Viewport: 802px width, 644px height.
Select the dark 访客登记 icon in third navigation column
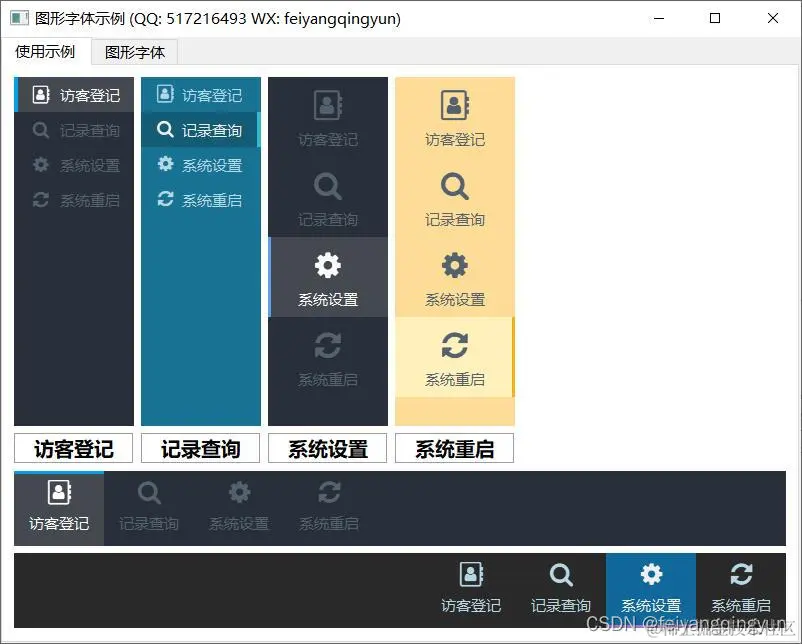point(327,104)
